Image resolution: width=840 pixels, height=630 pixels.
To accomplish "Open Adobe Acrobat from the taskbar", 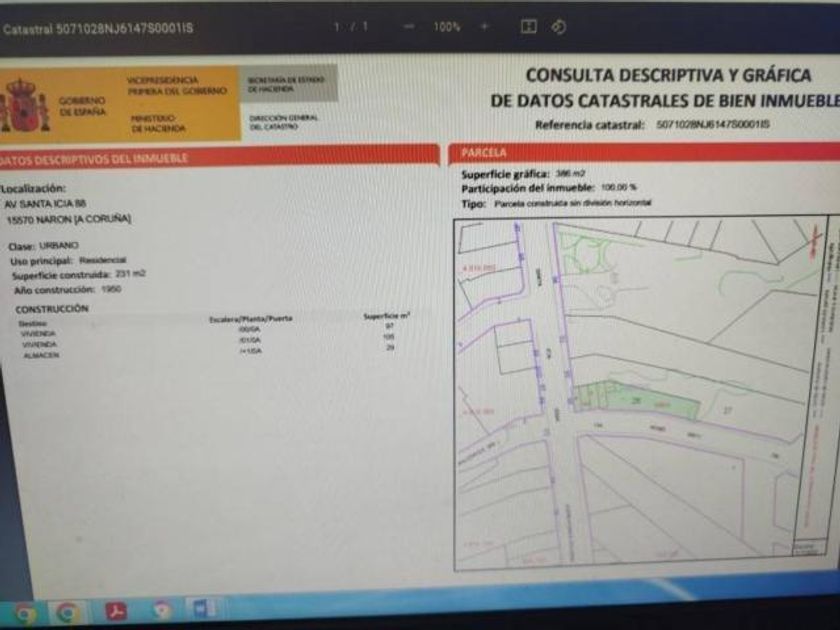I will point(116,610).
